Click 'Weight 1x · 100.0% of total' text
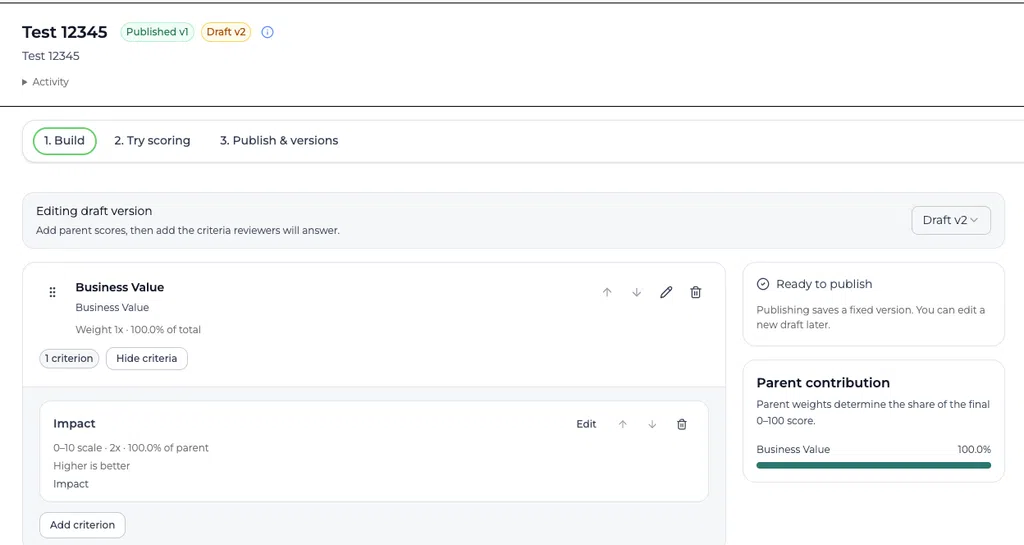The image size is (1024, 545). (138, 330)
